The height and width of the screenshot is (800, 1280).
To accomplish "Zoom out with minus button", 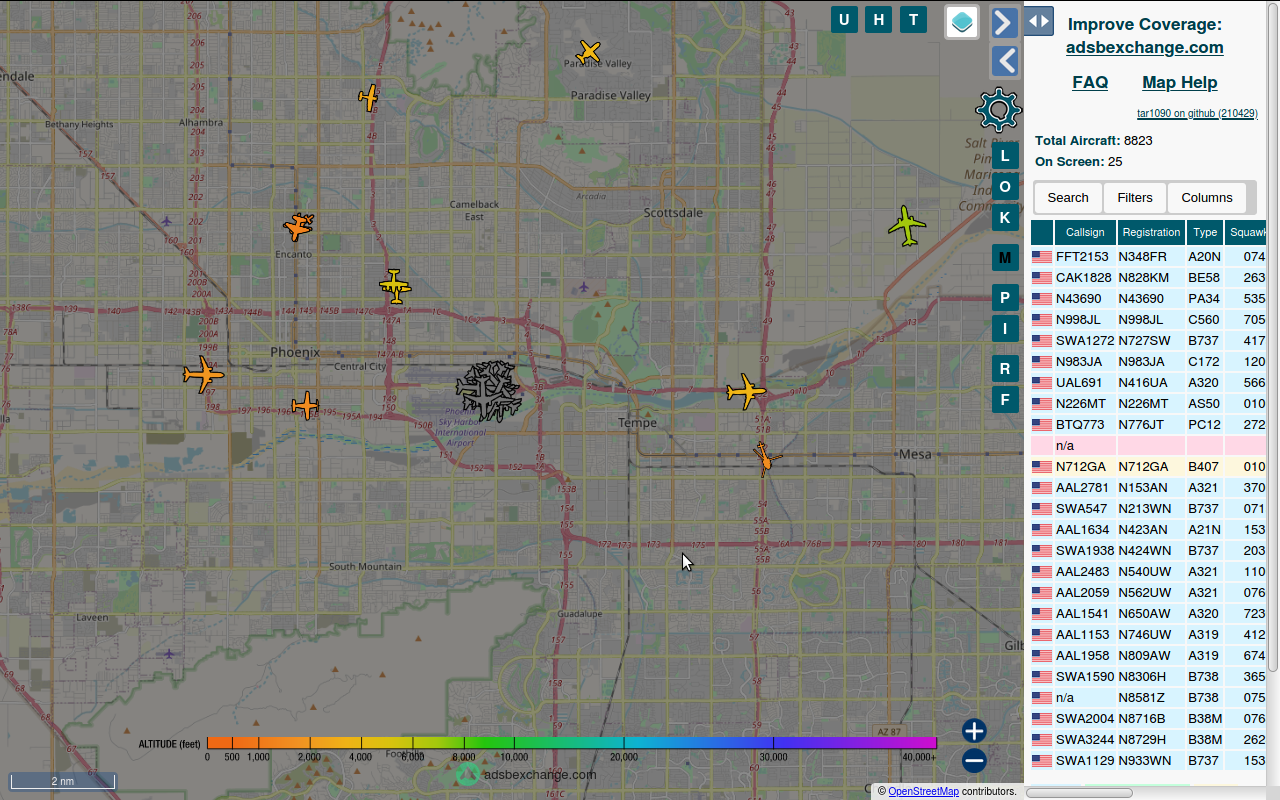I will point(974,761).
